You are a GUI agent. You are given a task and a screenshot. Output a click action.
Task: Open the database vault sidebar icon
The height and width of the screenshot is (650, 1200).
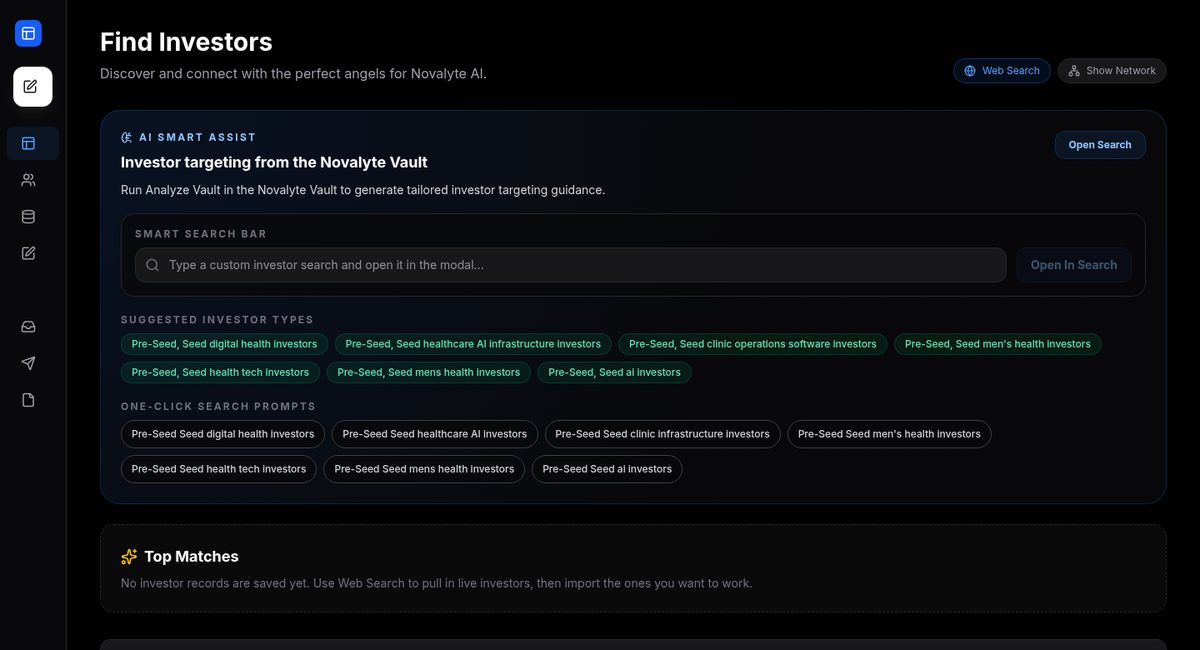pos(28,217)
